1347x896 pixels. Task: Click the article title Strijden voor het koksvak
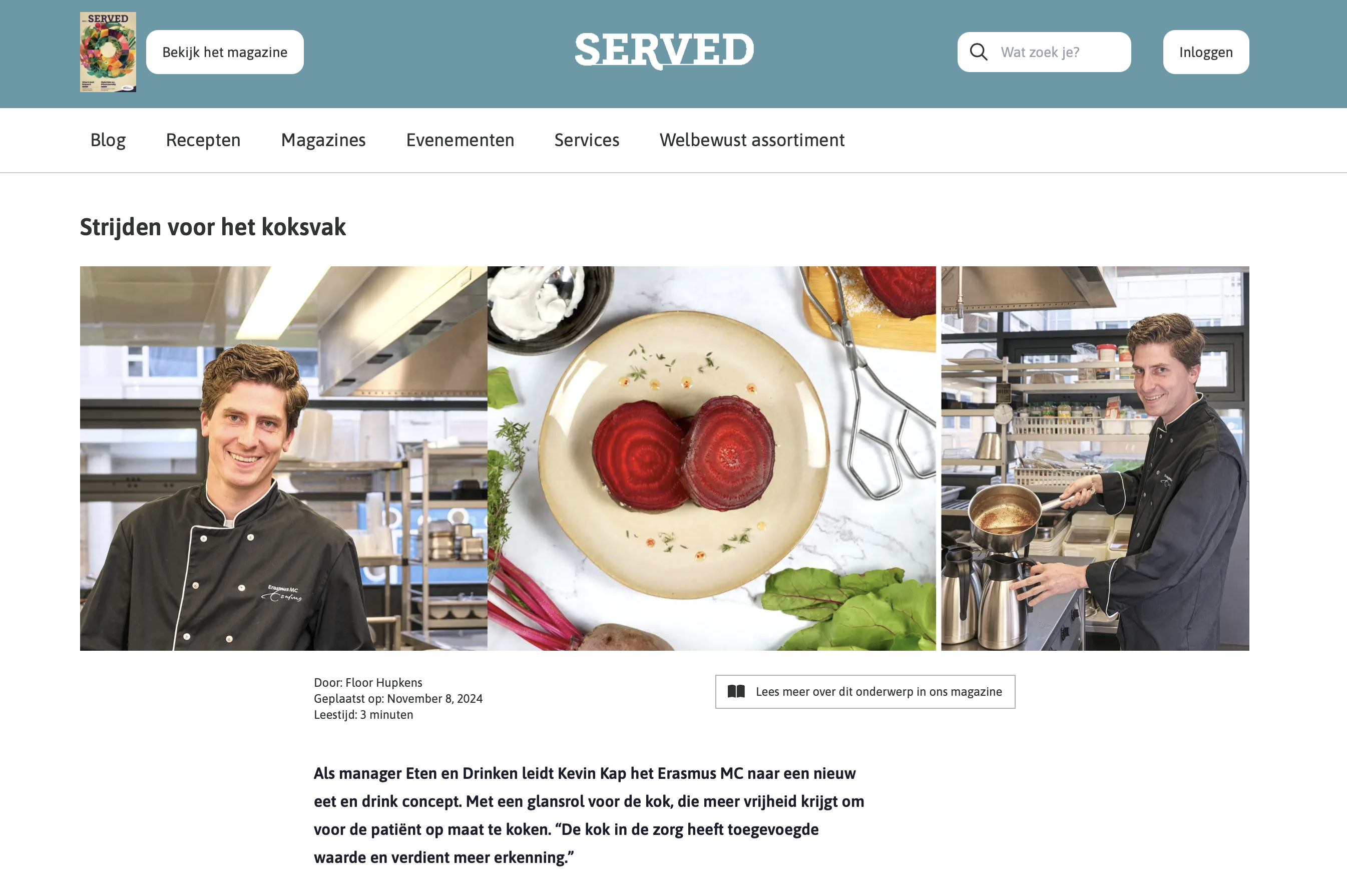(213, 227)
